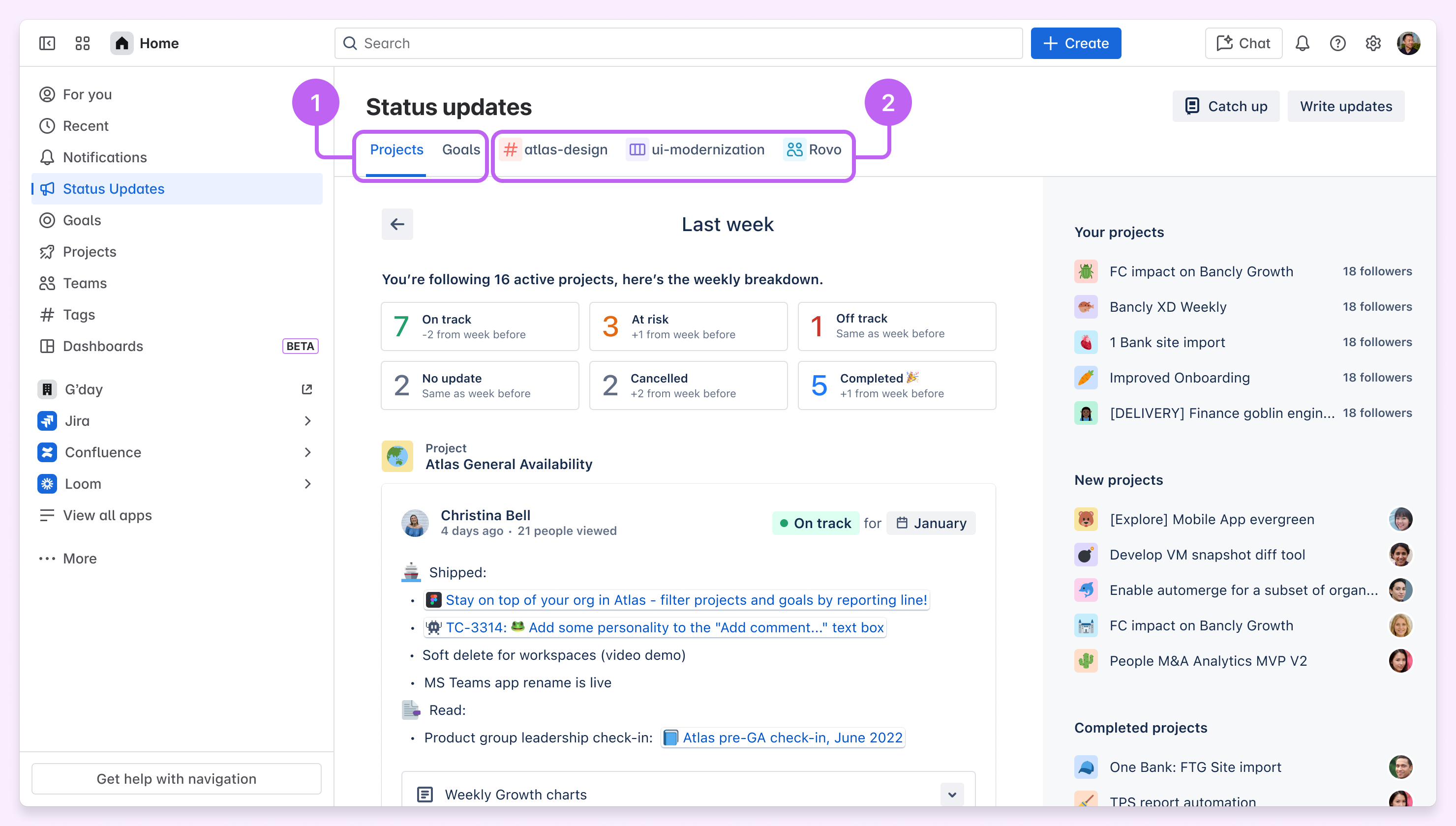Click the Write updates button
The image size is (1456, 826).
coord(1345,106)
